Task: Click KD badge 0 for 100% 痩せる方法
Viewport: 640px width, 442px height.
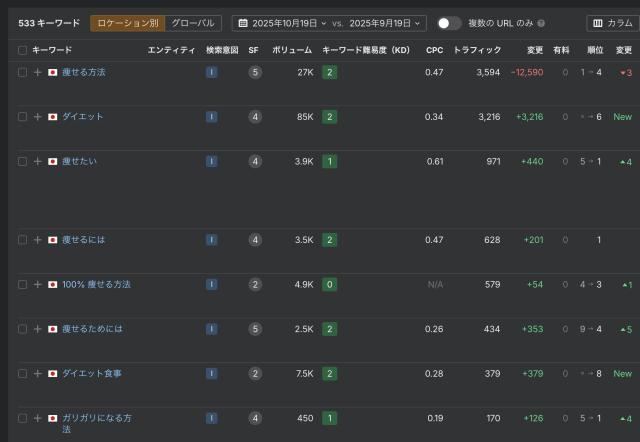Action: click(329, 284)
